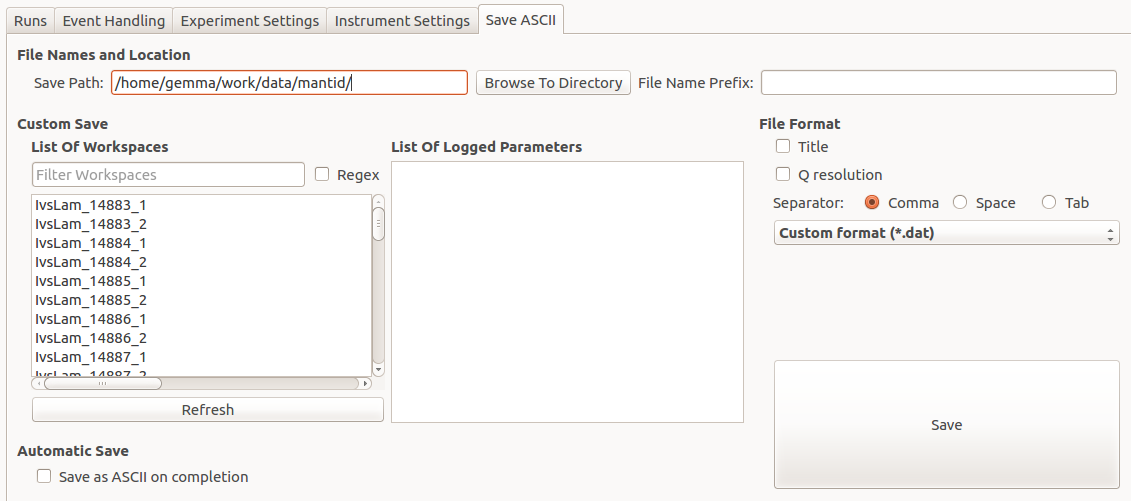Switch to the Runs tab
Viewport: 1131px width, 501px height.
tap(30, 20)
